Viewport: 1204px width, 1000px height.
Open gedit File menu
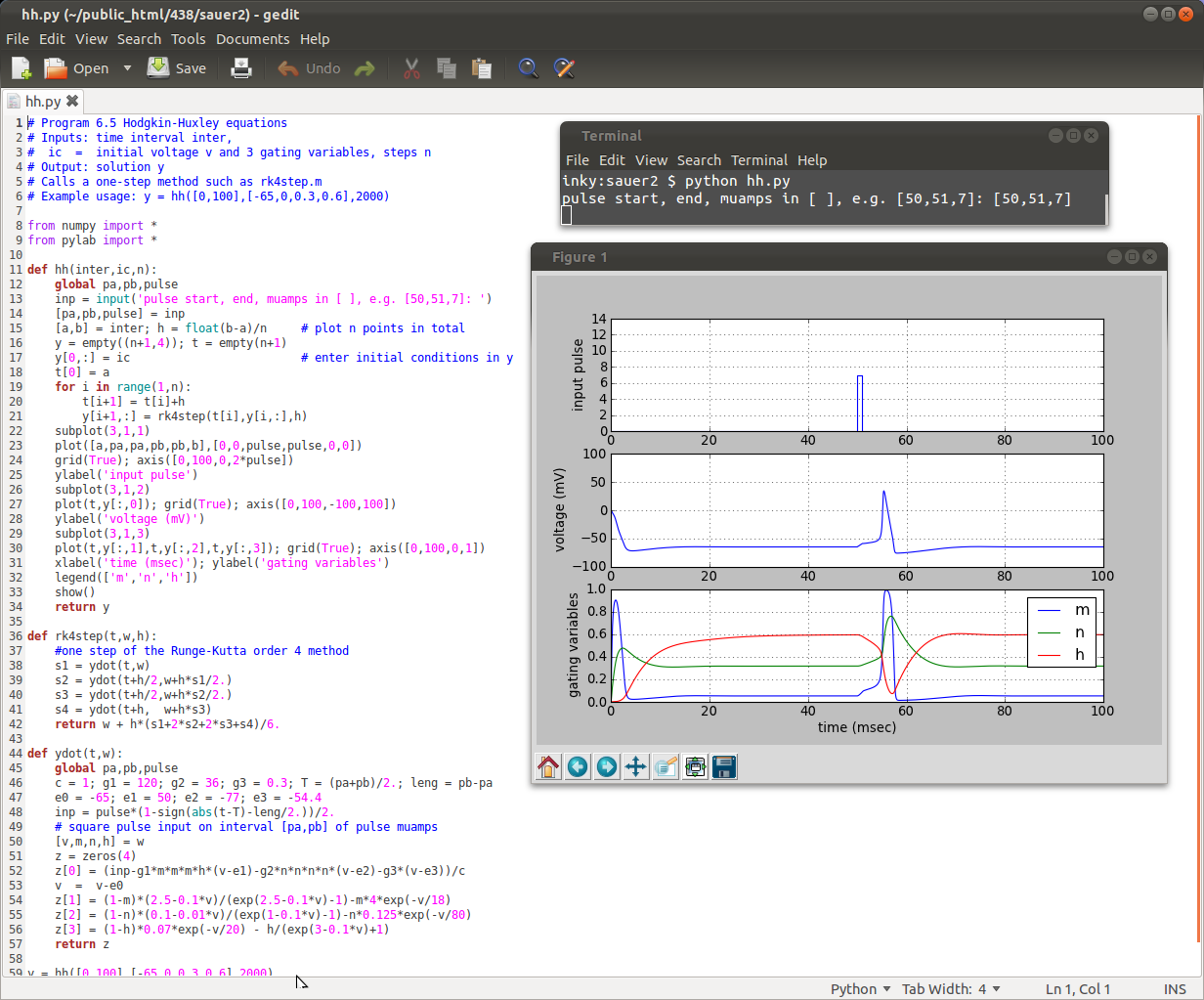[18, 39]
